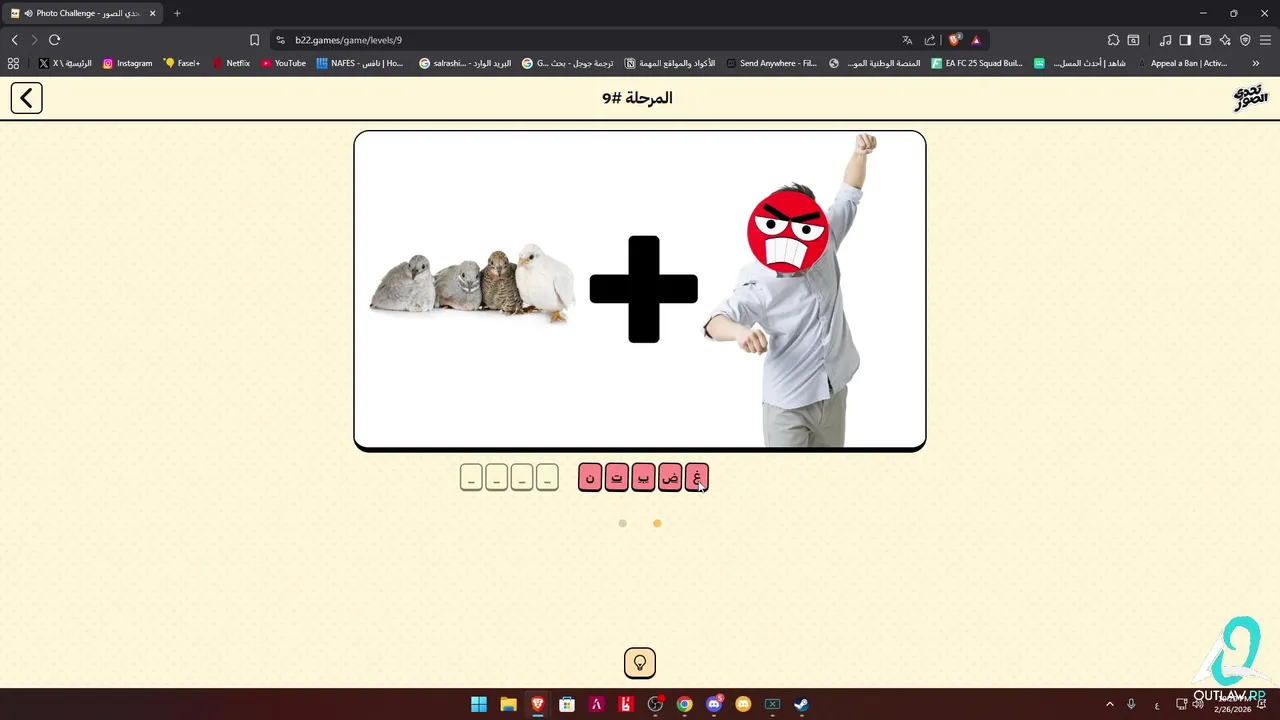Open the Windows Start menu
The image size is (1280, 720).
pyautogui.click(x=479, y=704)
